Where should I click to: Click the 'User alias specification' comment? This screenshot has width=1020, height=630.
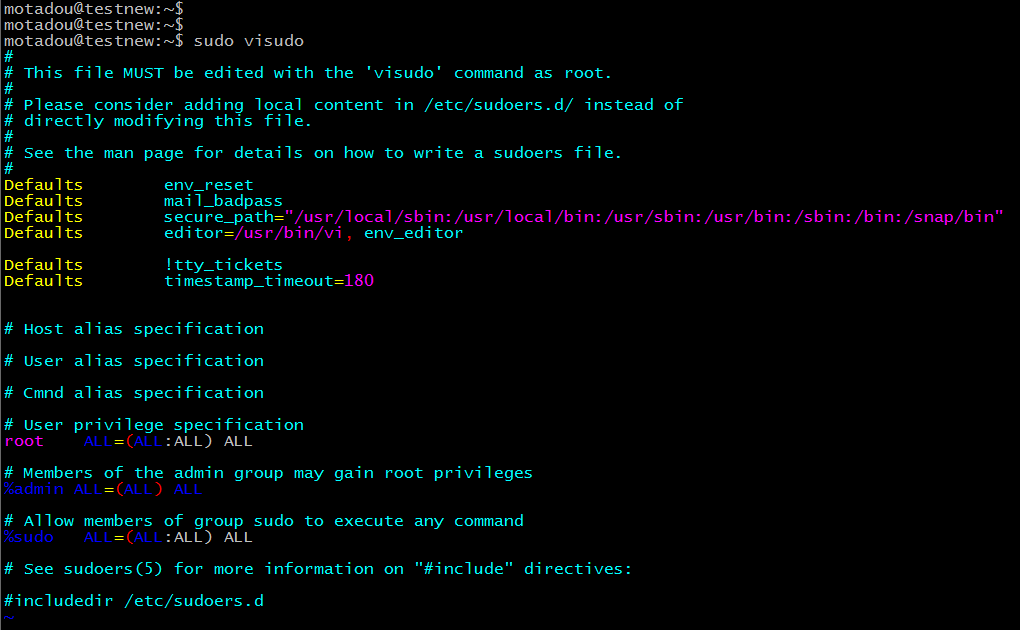tap(143, 361)
